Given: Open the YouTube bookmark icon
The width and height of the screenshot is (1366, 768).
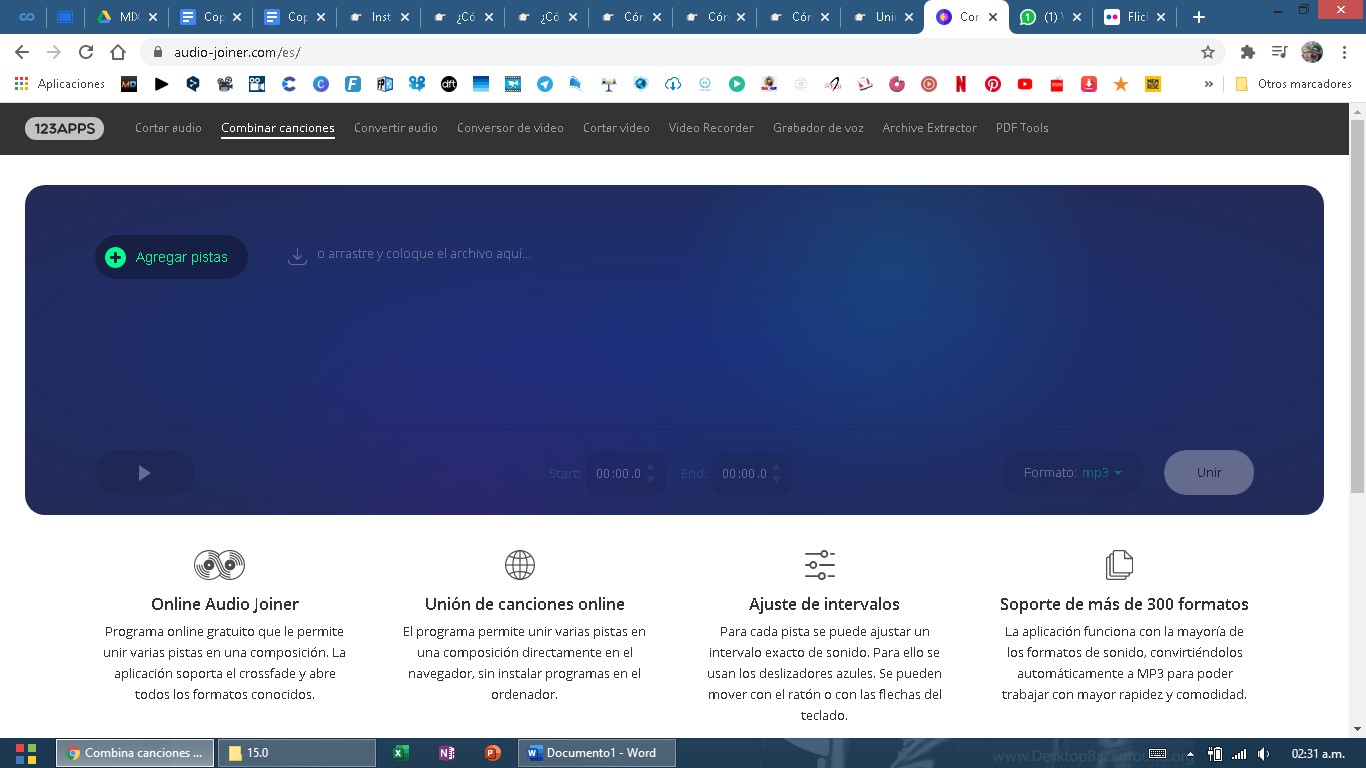Looking at the screenshot, I should click(x=1024, y=84).
